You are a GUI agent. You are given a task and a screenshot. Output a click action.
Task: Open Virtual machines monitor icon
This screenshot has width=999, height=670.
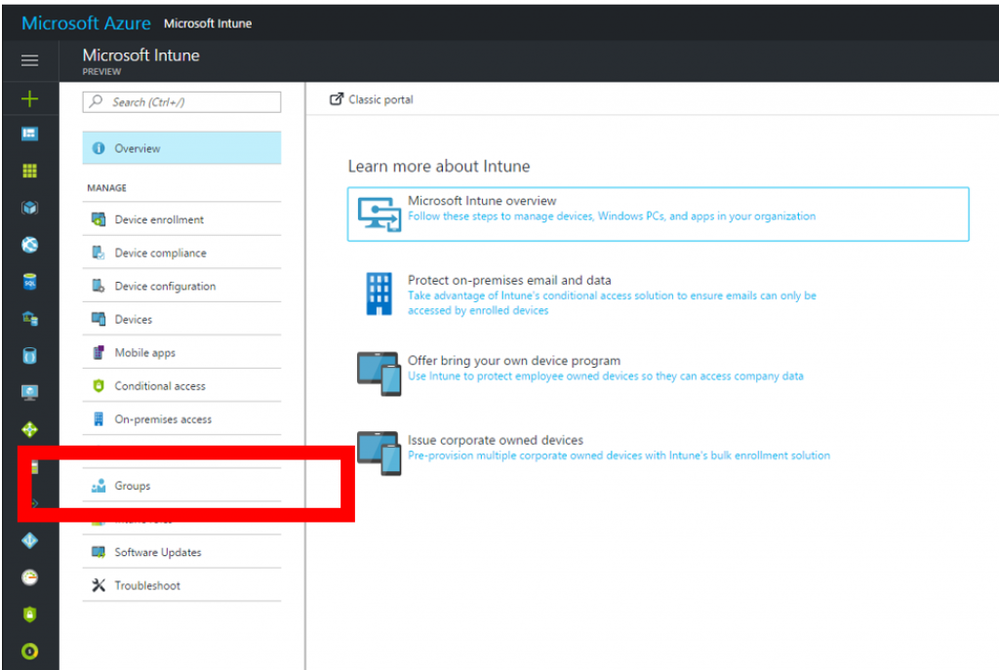29,392
